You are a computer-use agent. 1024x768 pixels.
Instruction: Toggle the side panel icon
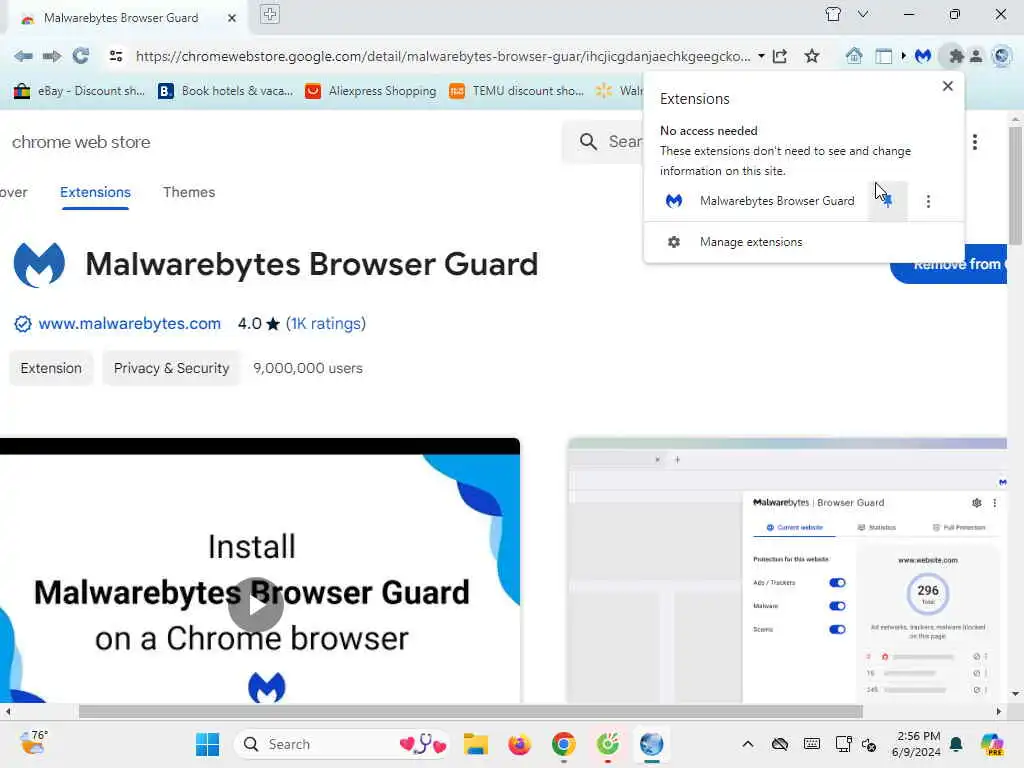tap(884, 56)
